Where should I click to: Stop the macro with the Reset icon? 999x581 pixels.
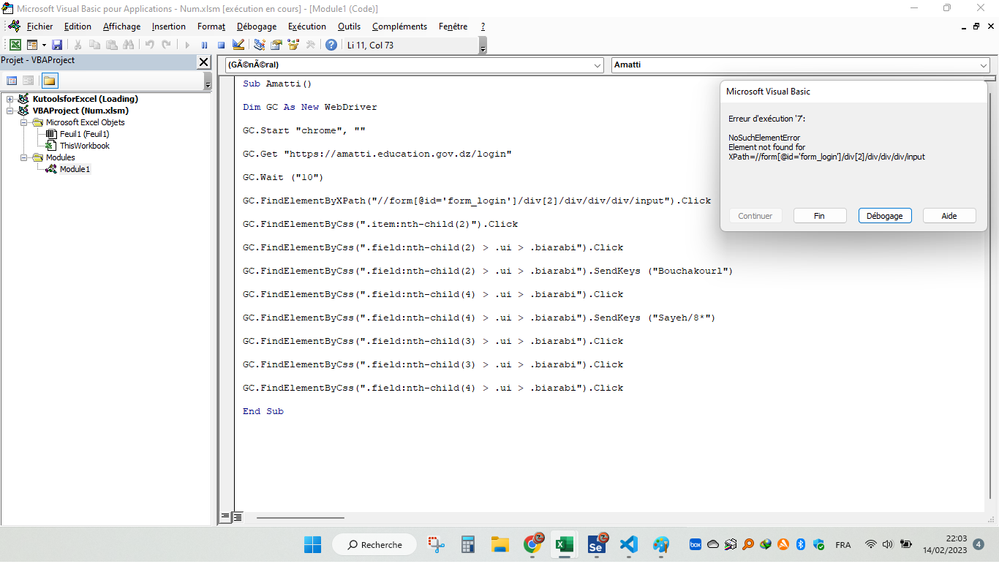pyautogui.click(x=221, y=44)
